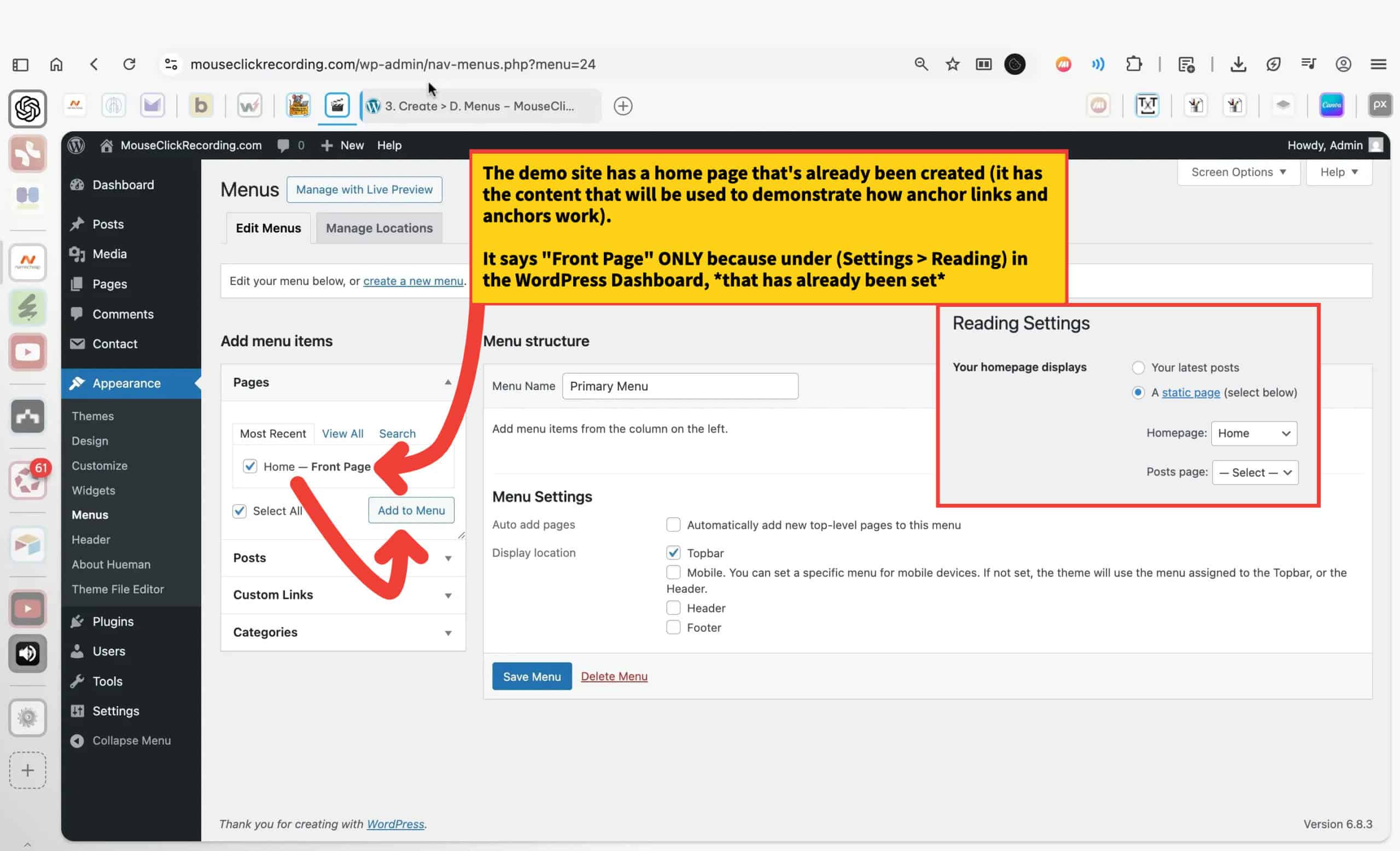Click into the Menu Name field

click(680, 386)
